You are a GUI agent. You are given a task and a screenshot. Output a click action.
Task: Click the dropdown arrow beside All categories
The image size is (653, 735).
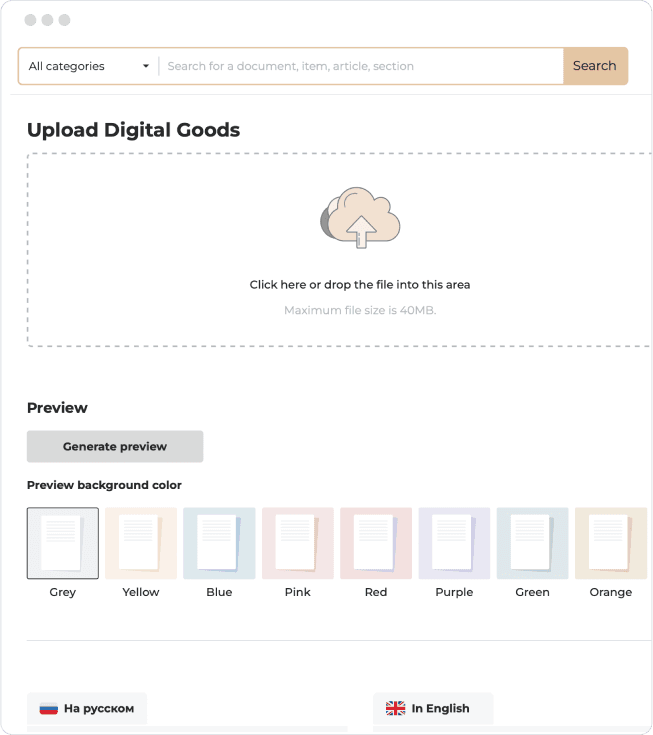tap(146, 66)
